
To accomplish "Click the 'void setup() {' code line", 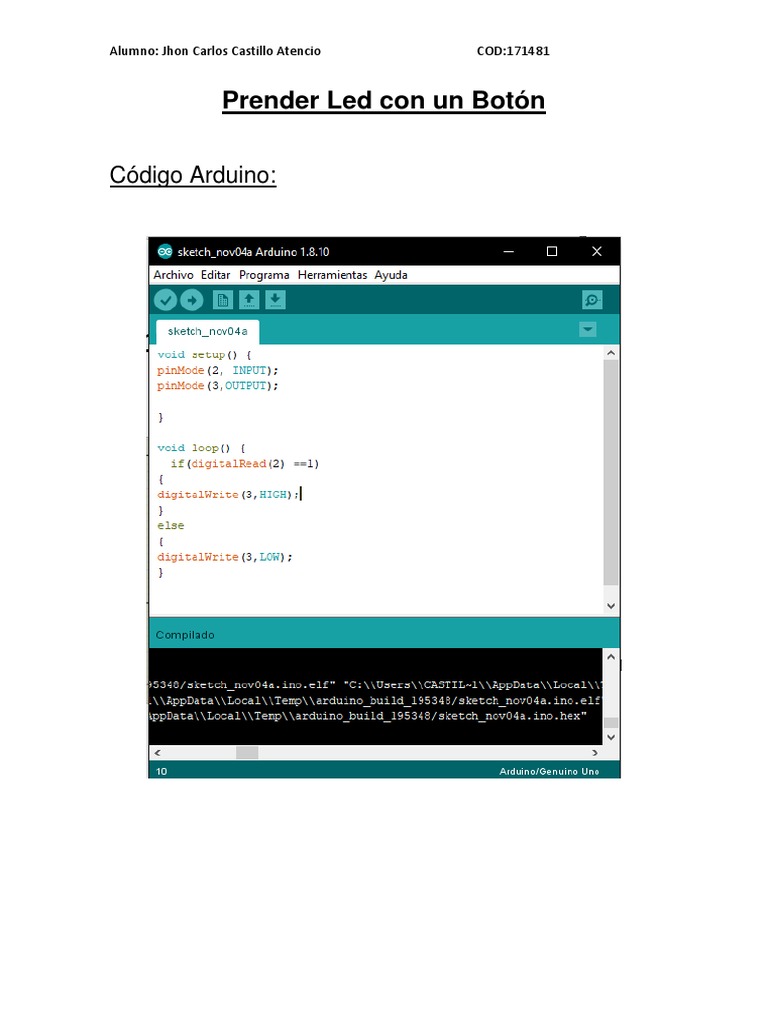I will (x=204, y=355).
